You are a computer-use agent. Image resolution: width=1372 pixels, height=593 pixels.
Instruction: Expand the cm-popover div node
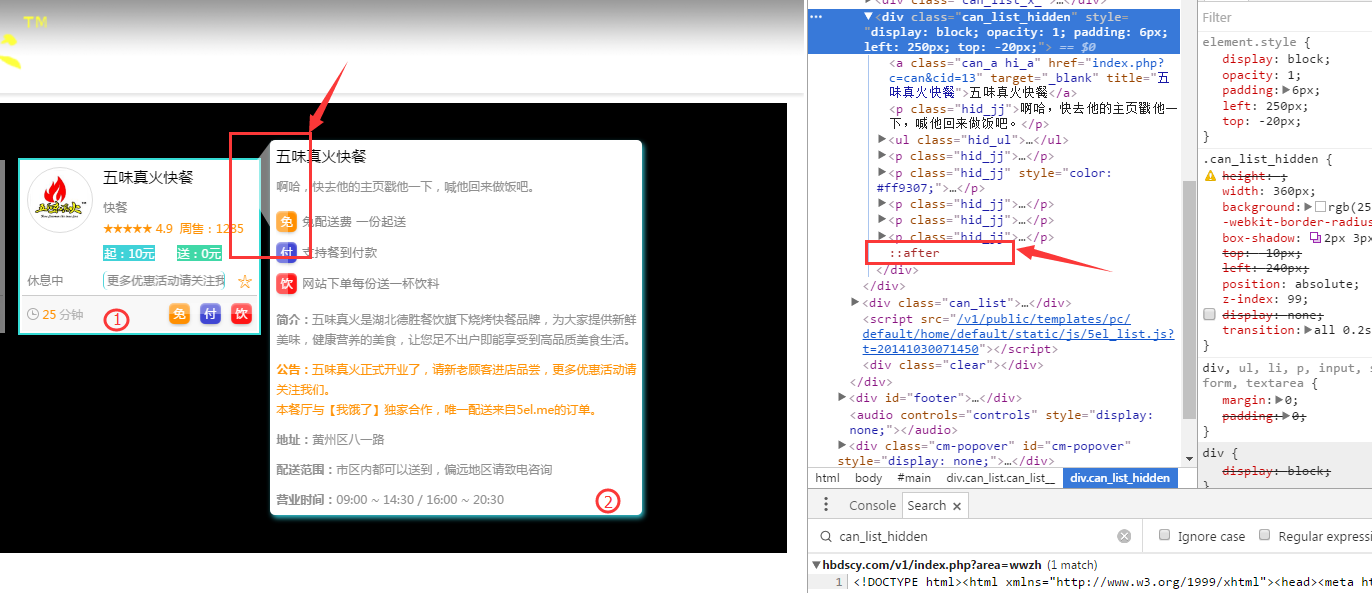(x=843, y=446)
